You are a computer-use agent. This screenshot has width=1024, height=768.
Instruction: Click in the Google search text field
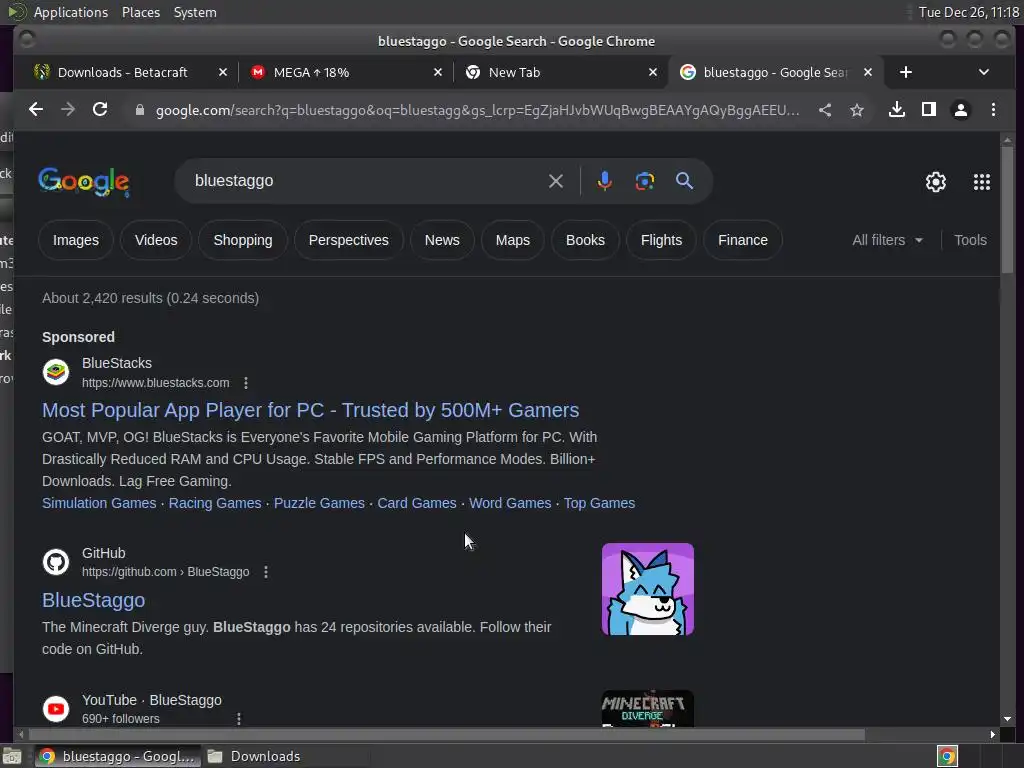coord(366,181)
